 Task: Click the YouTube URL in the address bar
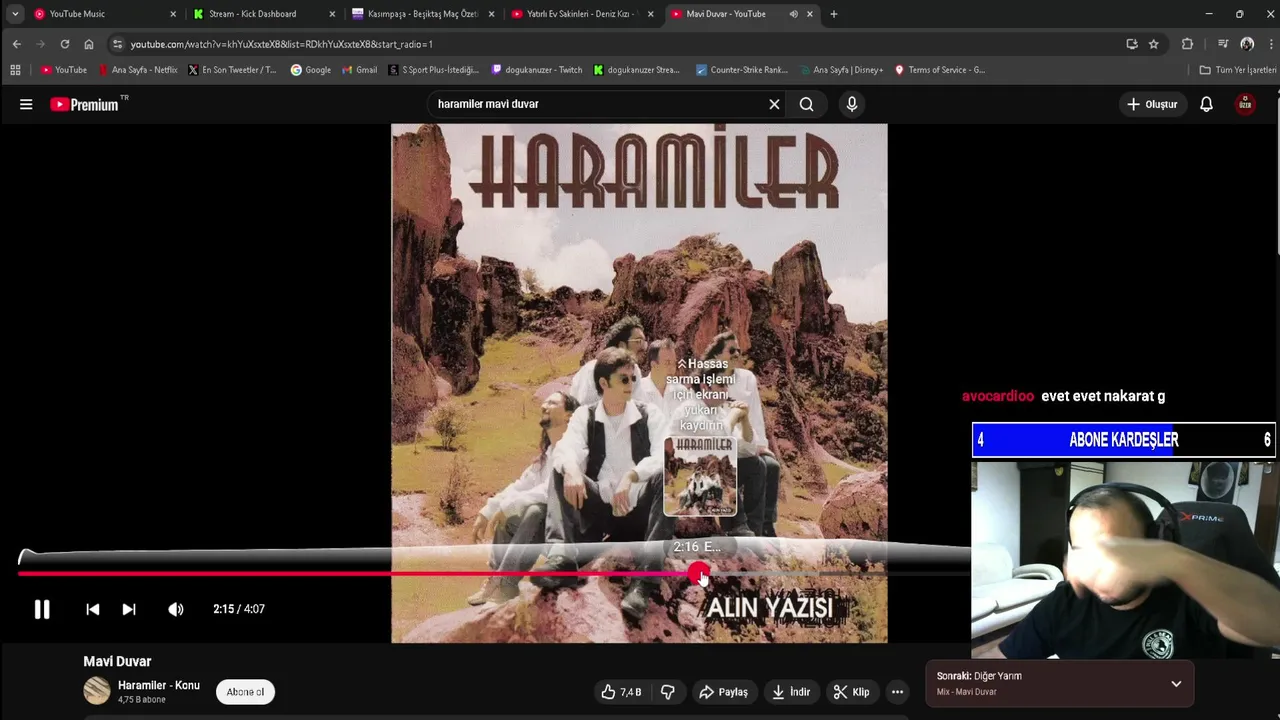coord(281,44)
